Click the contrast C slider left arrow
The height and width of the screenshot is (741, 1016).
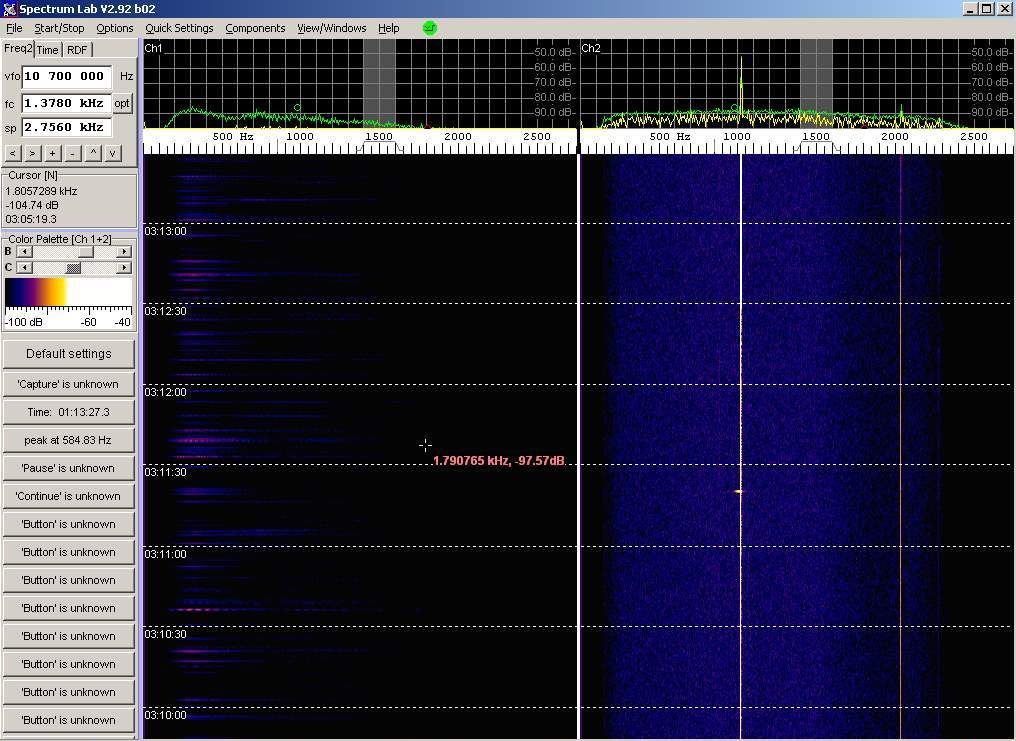click(x=24, y=268)
